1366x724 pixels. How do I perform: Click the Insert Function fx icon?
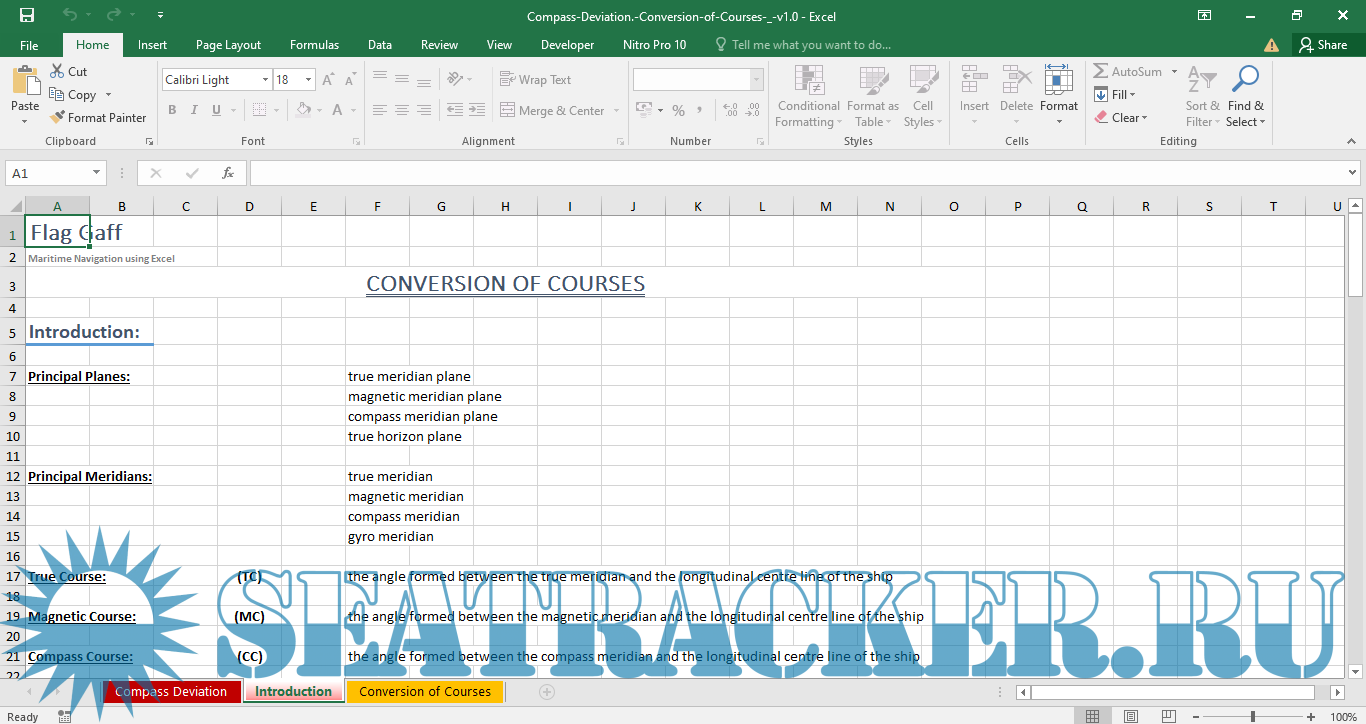[228, 173]
